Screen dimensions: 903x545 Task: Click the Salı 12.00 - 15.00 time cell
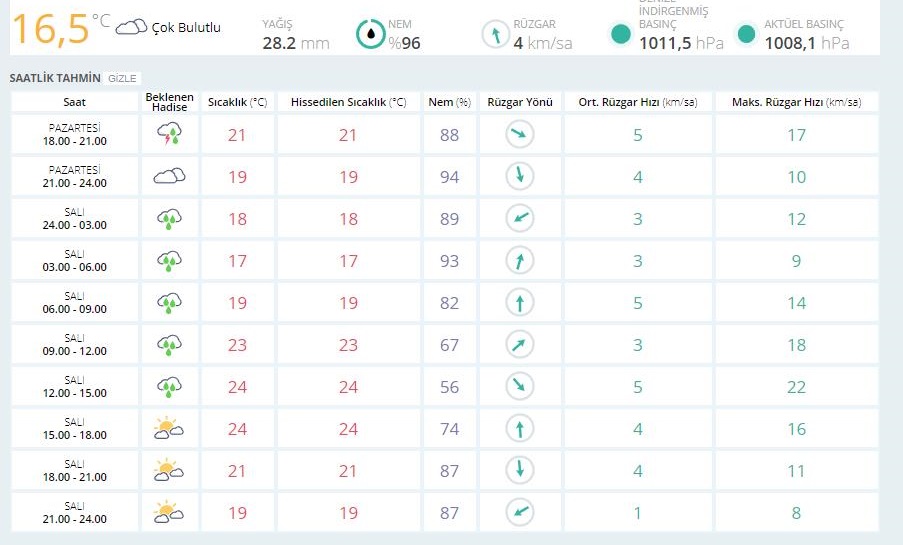[x=74, y=386]
